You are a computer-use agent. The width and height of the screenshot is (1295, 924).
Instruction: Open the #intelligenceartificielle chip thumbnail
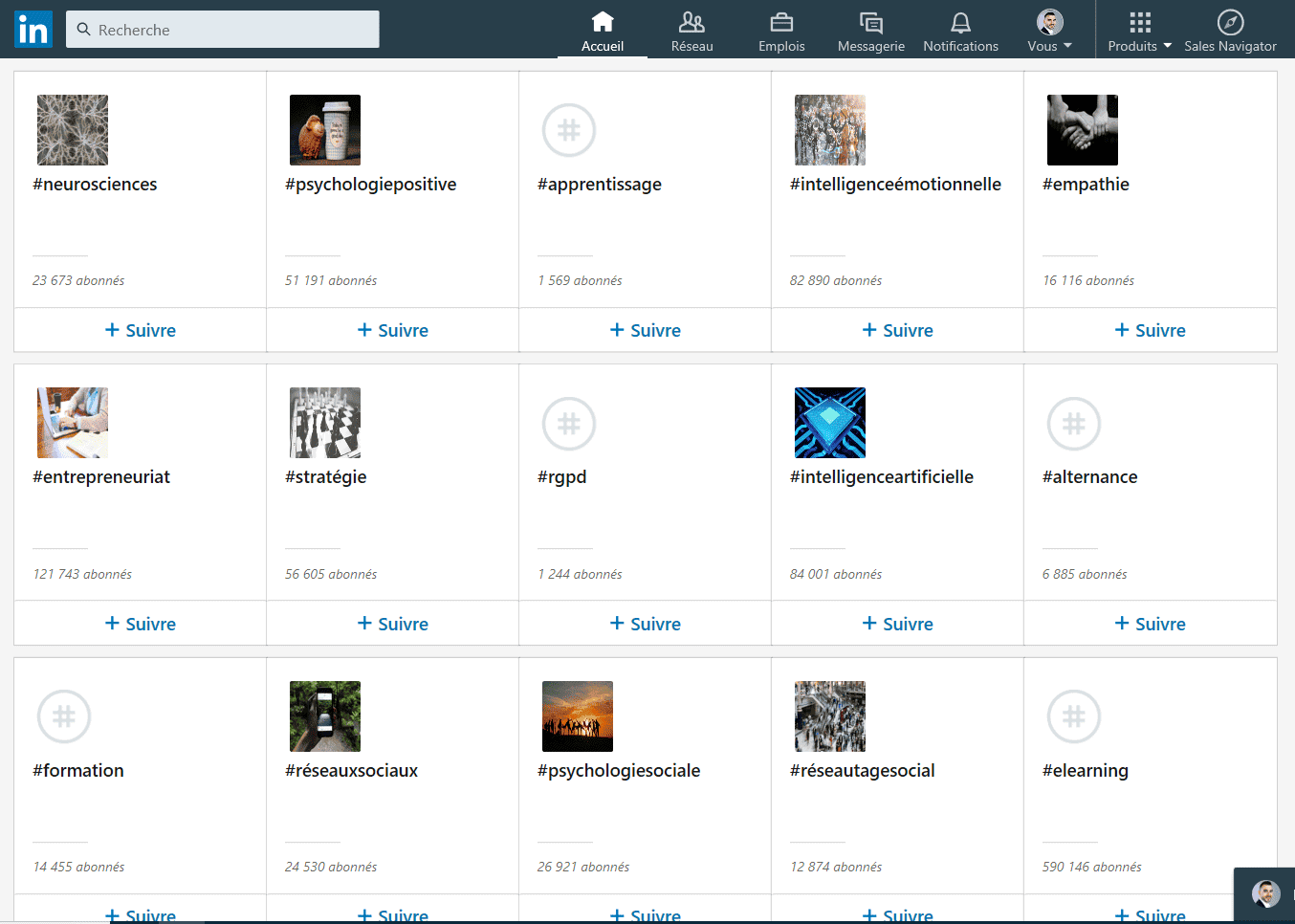[830, 423]
